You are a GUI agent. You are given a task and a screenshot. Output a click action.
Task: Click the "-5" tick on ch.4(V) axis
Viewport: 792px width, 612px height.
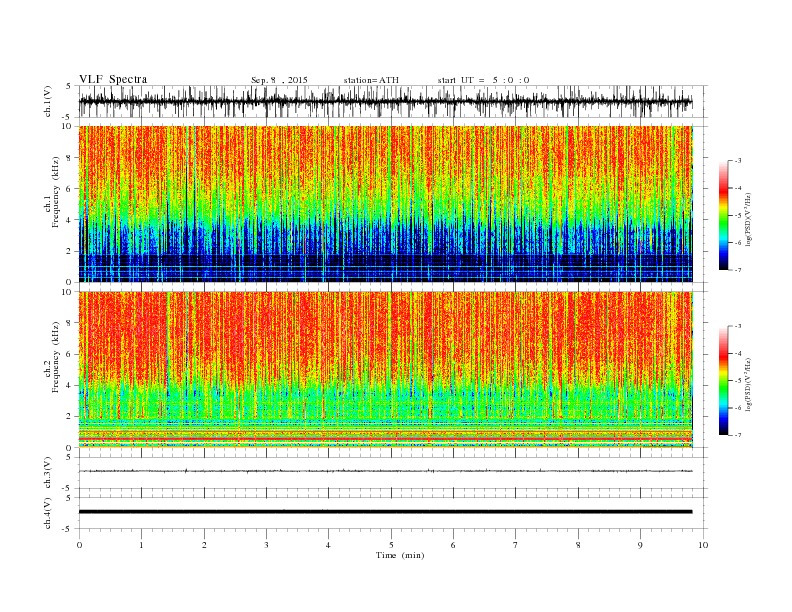(67, 529)
